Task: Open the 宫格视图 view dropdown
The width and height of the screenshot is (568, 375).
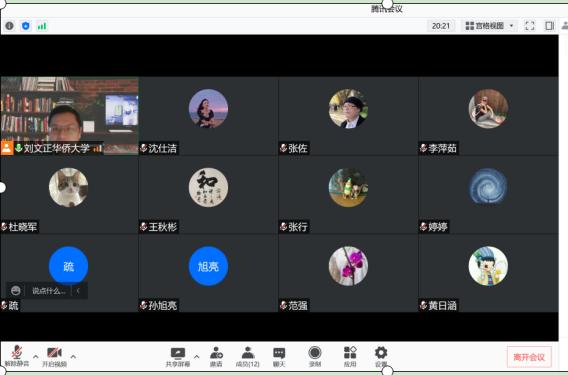Action: tap(489, 26)
